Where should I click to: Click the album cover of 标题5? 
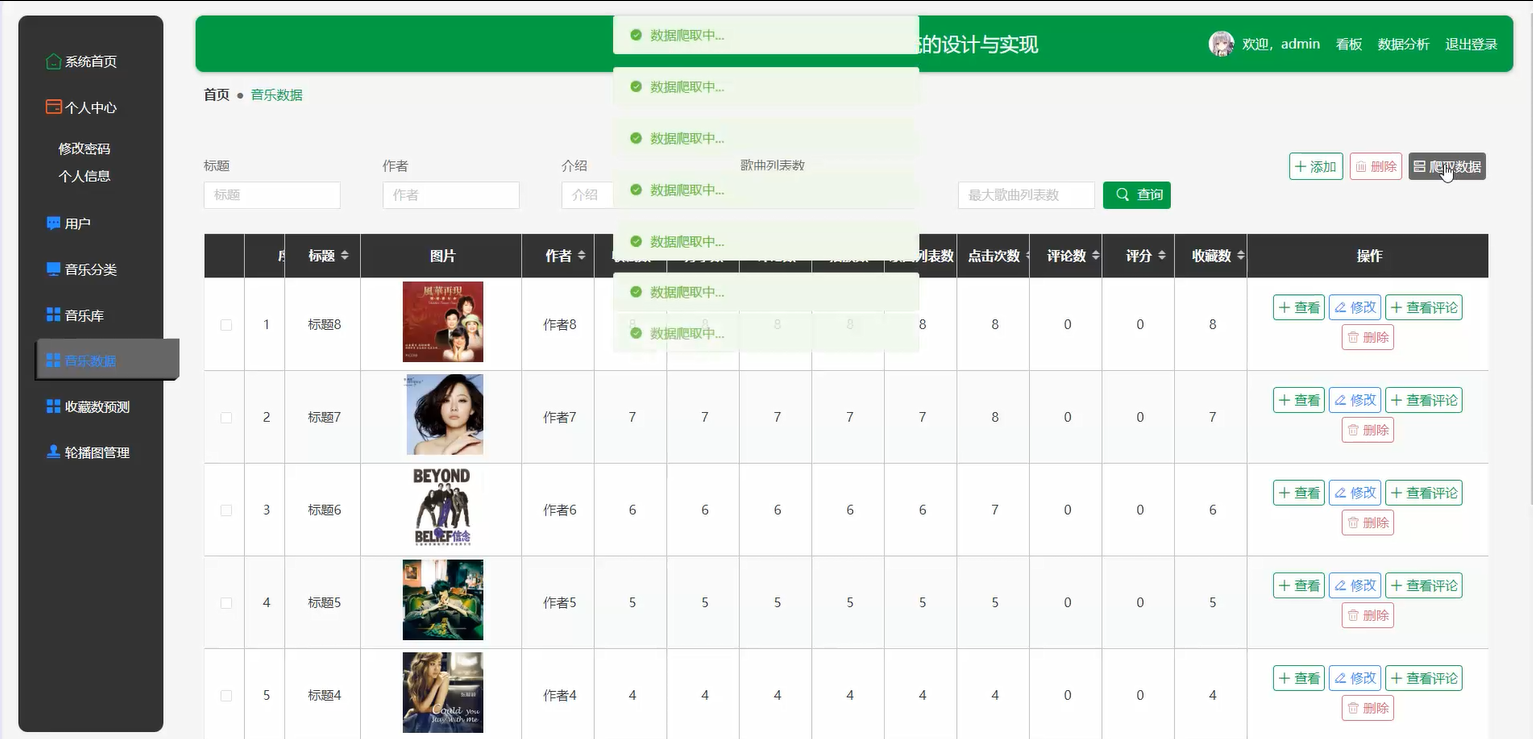(x=443, y=600)
